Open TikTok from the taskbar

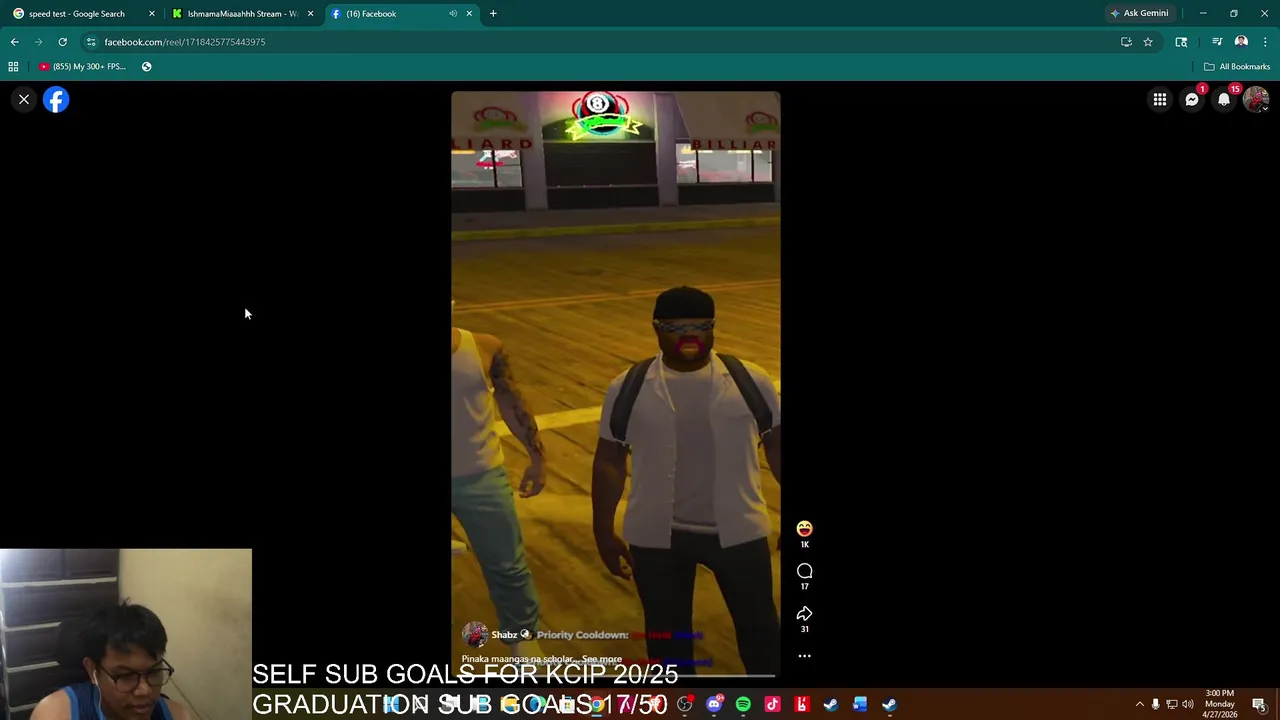point(772,705)
